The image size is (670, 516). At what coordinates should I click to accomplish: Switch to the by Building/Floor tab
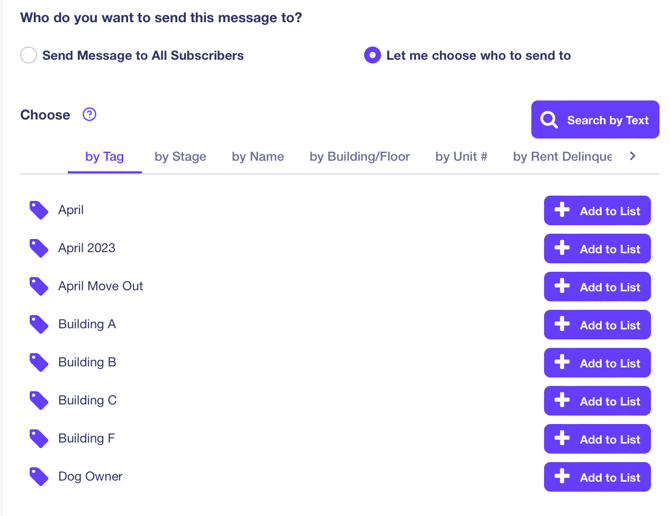(359, 157)
